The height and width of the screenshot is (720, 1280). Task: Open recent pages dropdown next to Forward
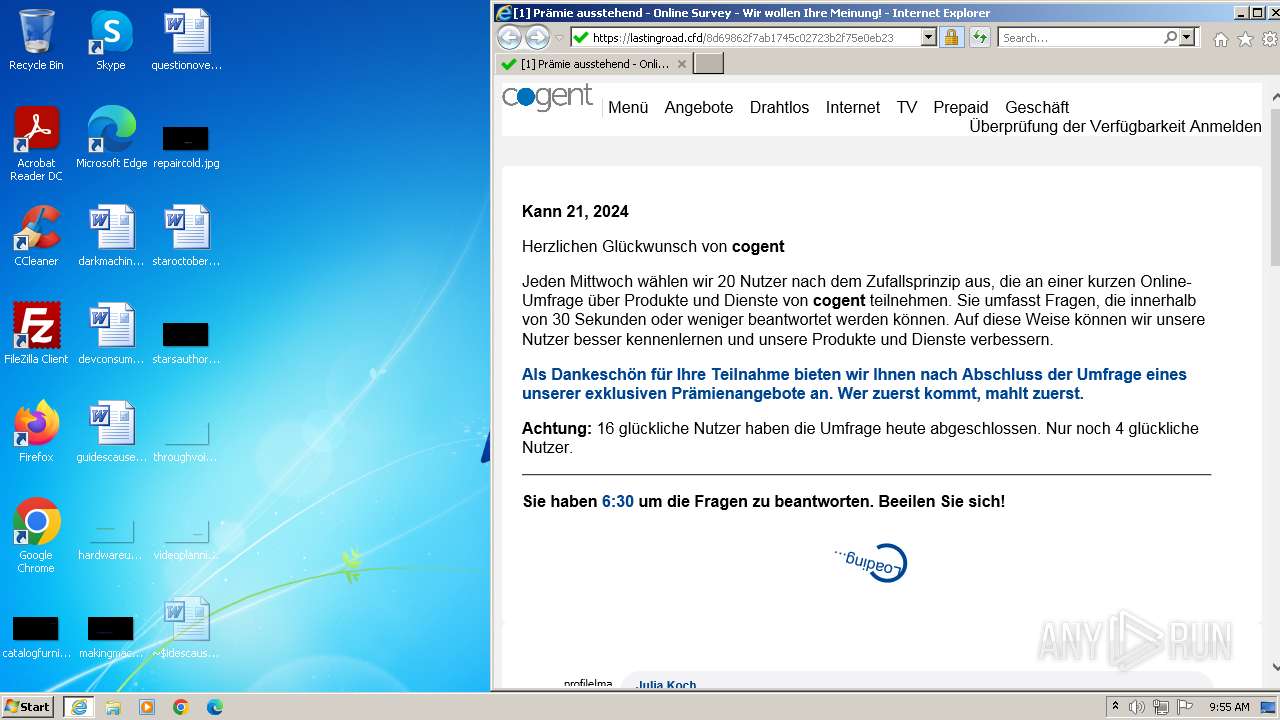pos(559,38)
